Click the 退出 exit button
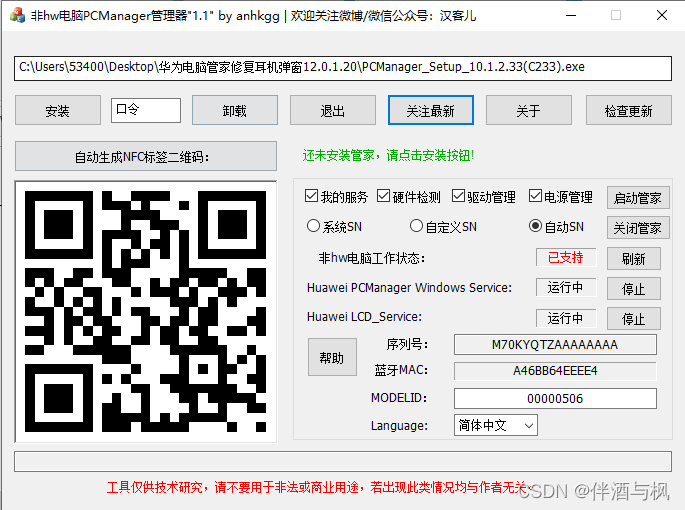This screenshot has height=510, width=685. (x=332, y=111)
